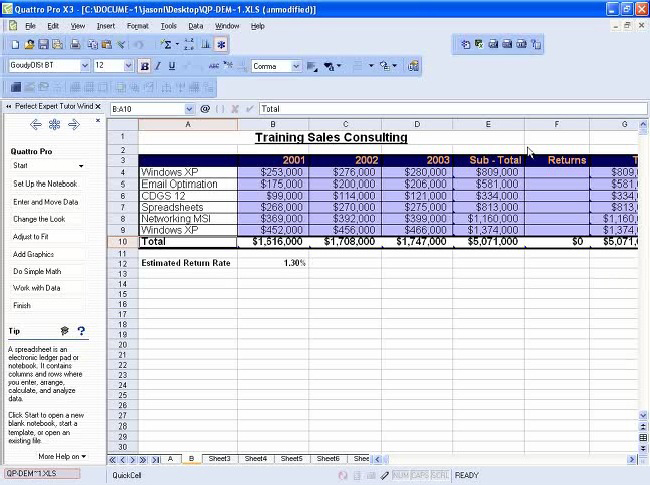Click the Chart icon in toolbar
The height and width of the screenshot is (485, 650).
pos(206,44)
